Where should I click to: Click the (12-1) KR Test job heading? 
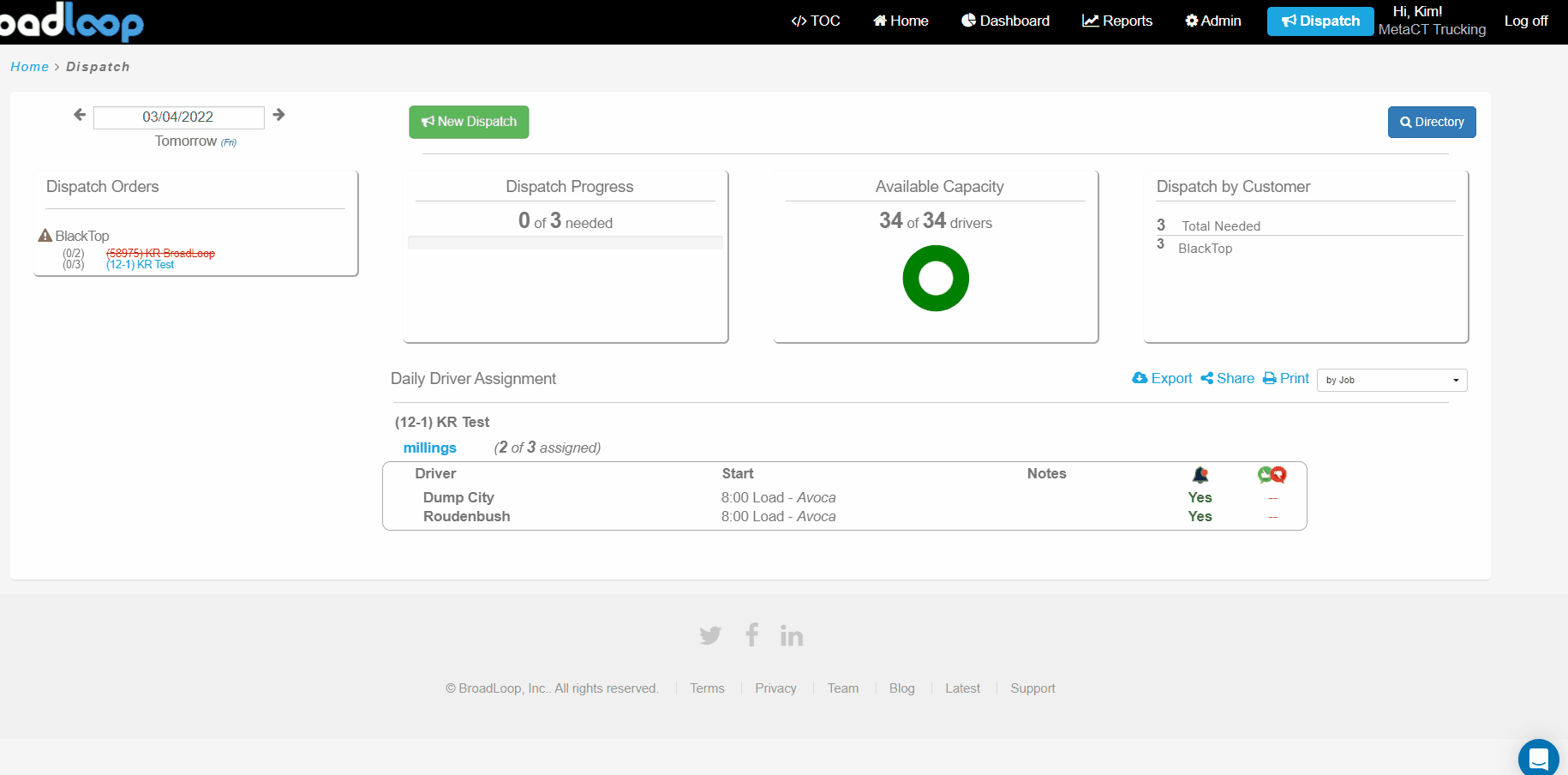click(x=442, y=422)
